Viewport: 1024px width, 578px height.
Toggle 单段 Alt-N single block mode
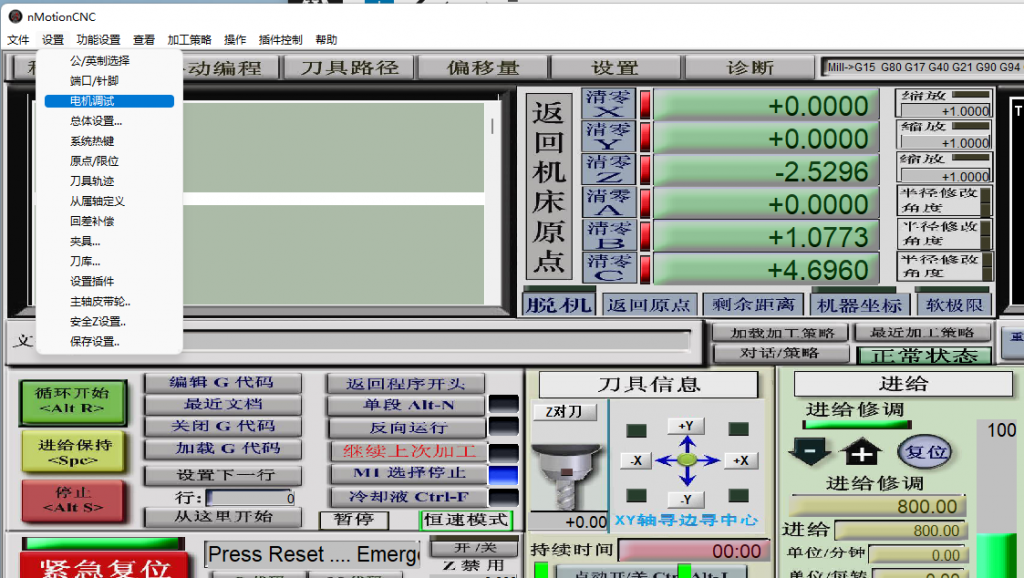(x=407, y=405)
